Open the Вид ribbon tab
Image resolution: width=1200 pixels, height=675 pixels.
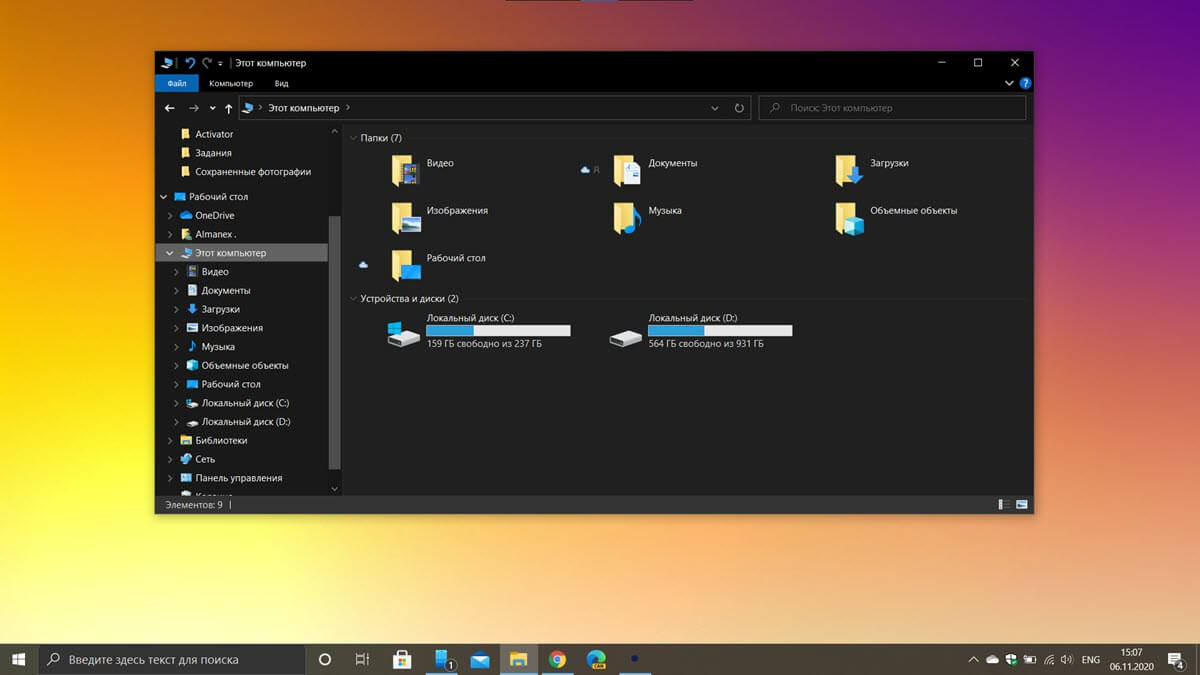[282, 84]
